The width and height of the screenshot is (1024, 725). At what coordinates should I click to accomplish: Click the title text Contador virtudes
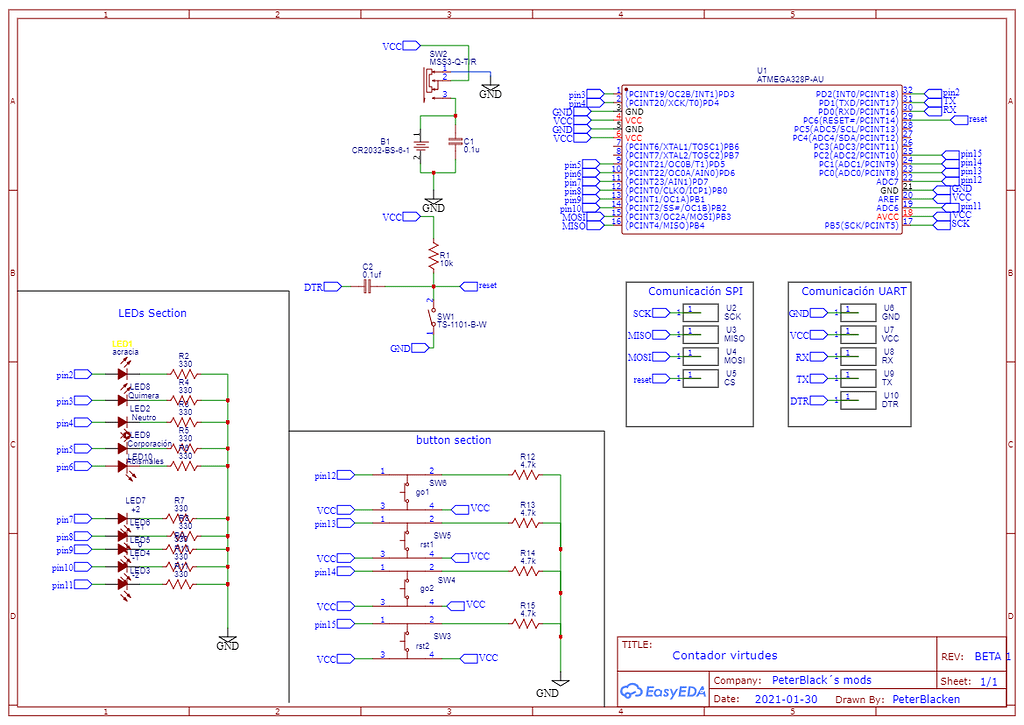724,655
